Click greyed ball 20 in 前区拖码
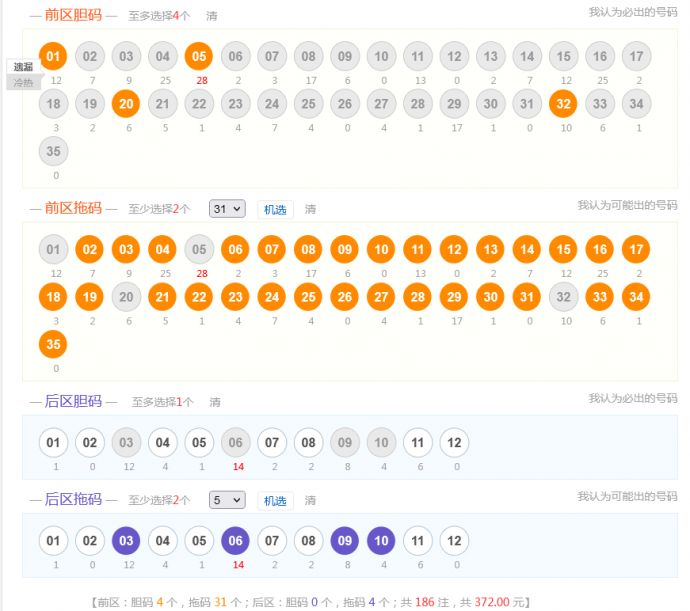This screenshot has height=611, width=690. point(126,297)
